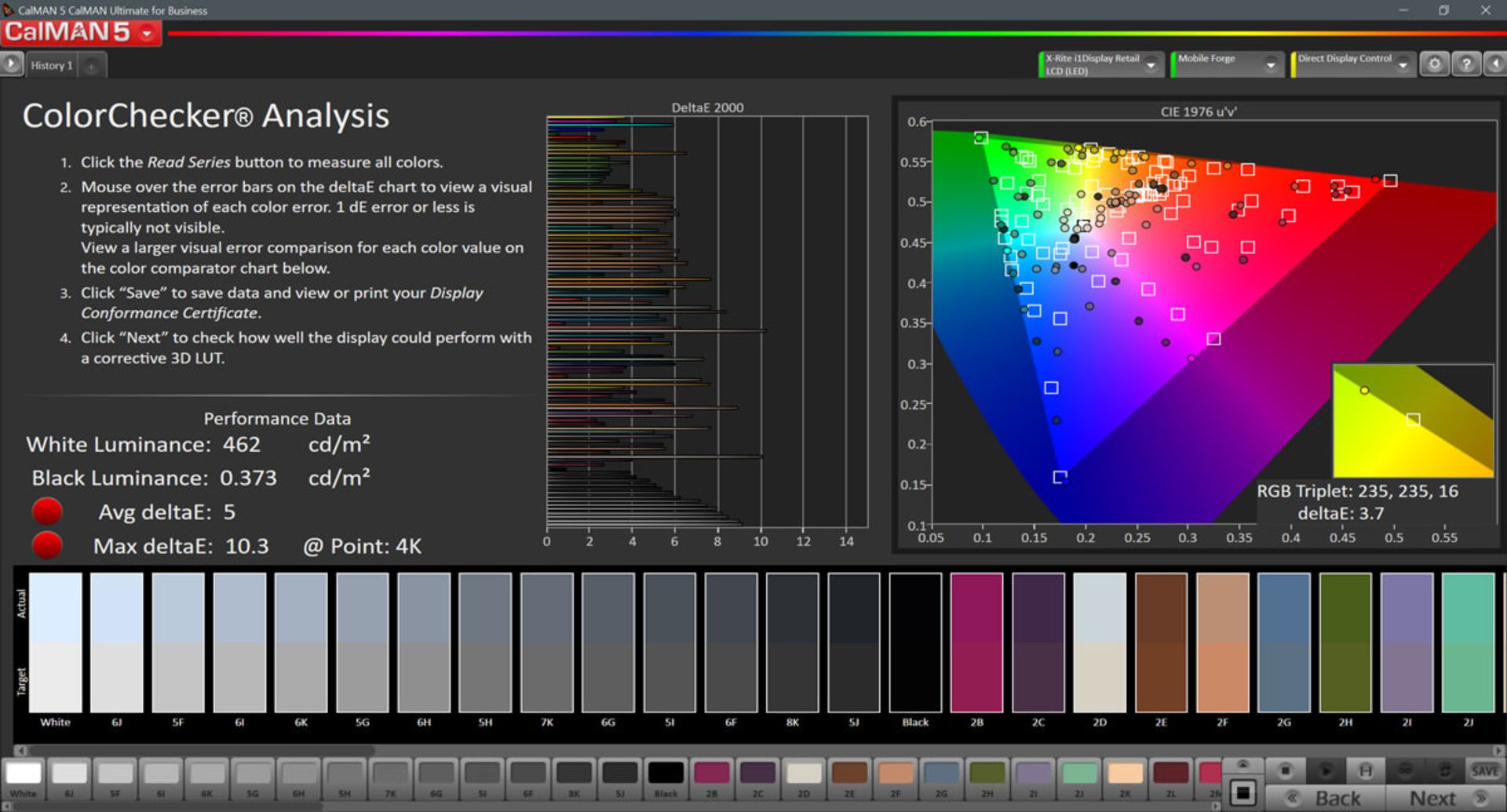Click the SAVE button
The width and height of the screenshot is (1507, 812).
point(1484,770)
